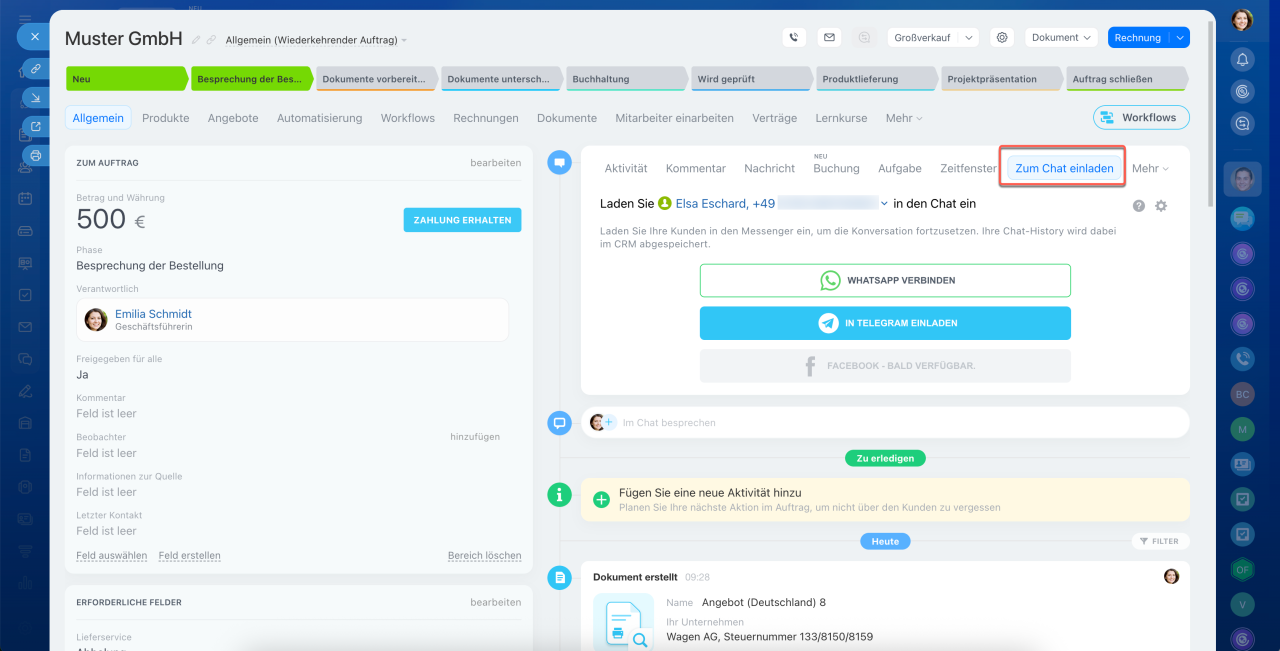1280x651 pixels.
Task: Click the help question mark icon
Action: [1139, 205]
